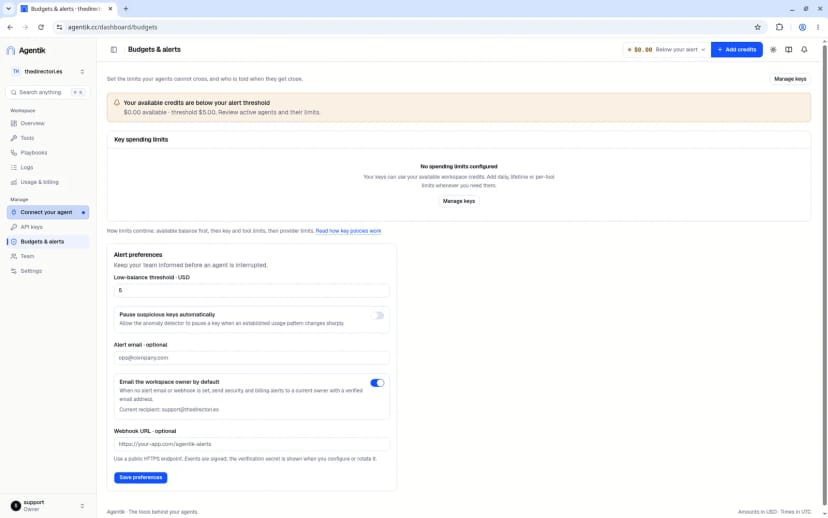Click the Alert email input field

pos(251,358)
